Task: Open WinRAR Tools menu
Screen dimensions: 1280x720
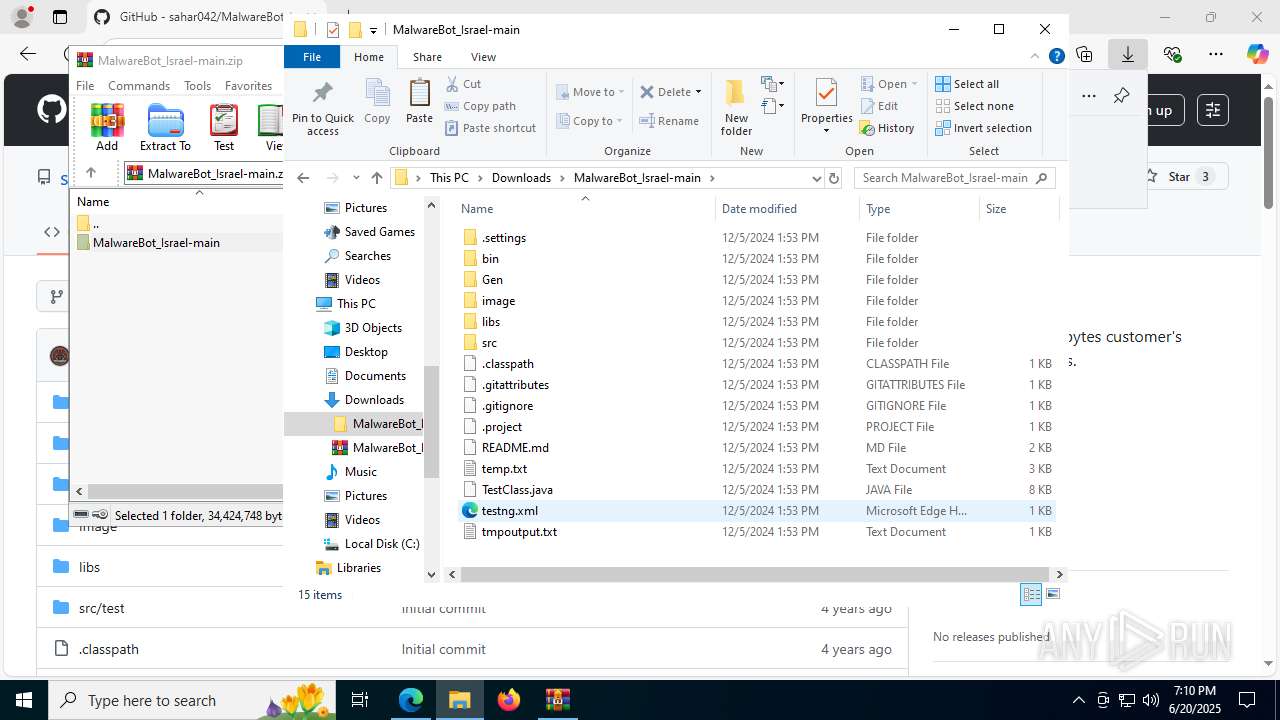Action: click(197, 86)
